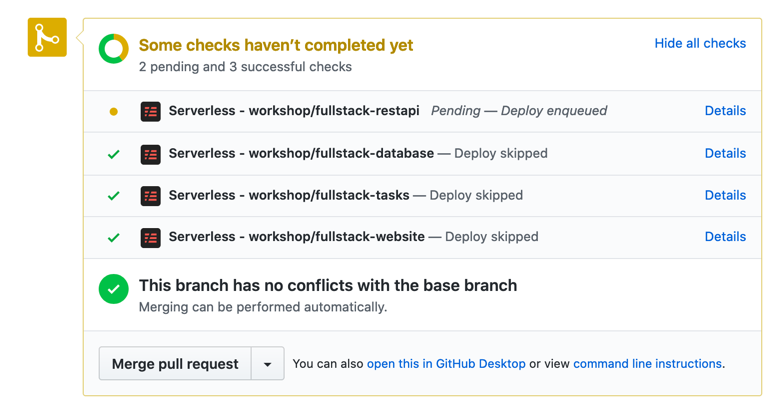Image resolution: width=778 pixels, height=415 pixels.
Task: Click the green checkmark for fullstack-website
Action: pos(114,238)
